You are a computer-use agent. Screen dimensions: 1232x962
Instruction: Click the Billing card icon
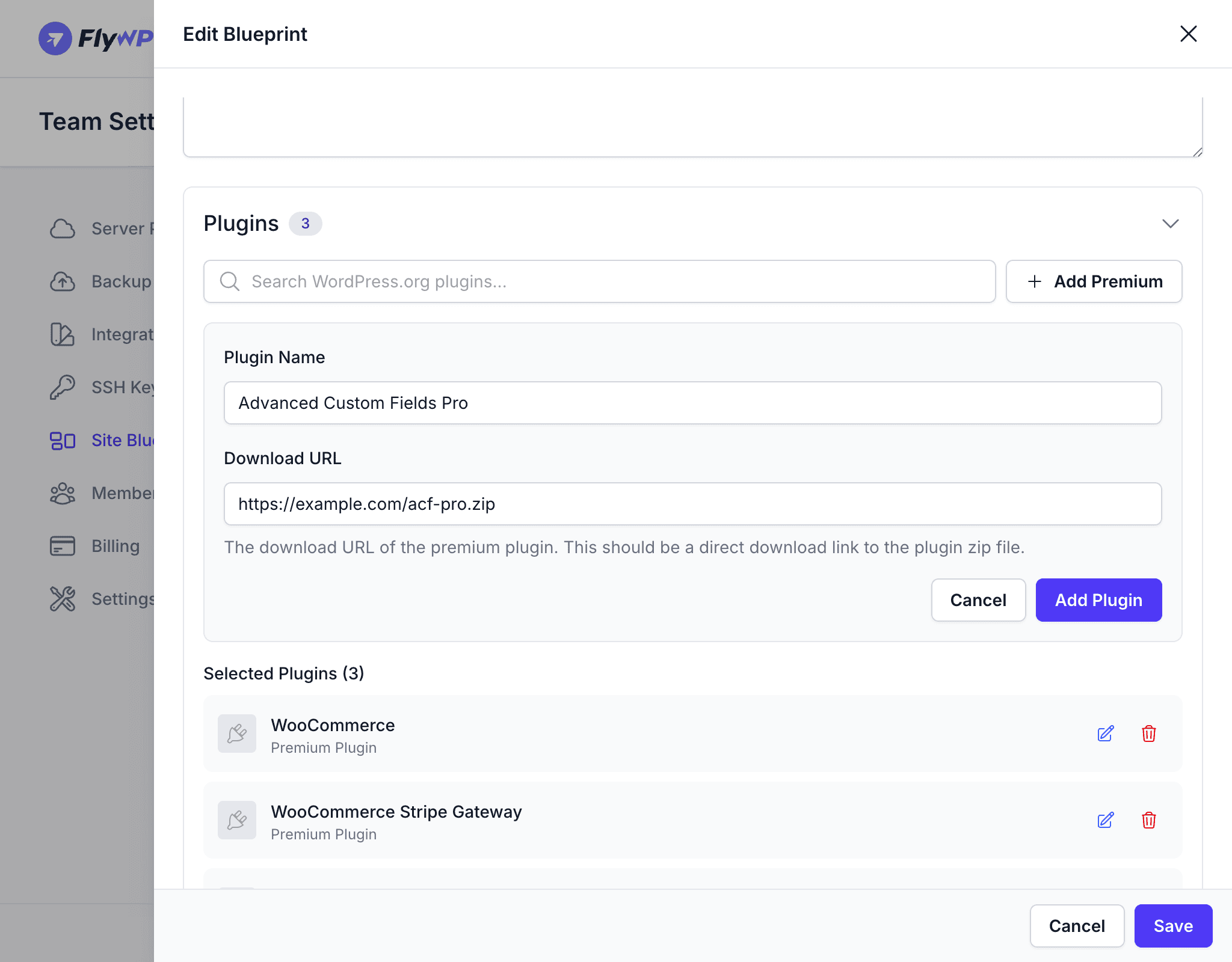(63, 546)
